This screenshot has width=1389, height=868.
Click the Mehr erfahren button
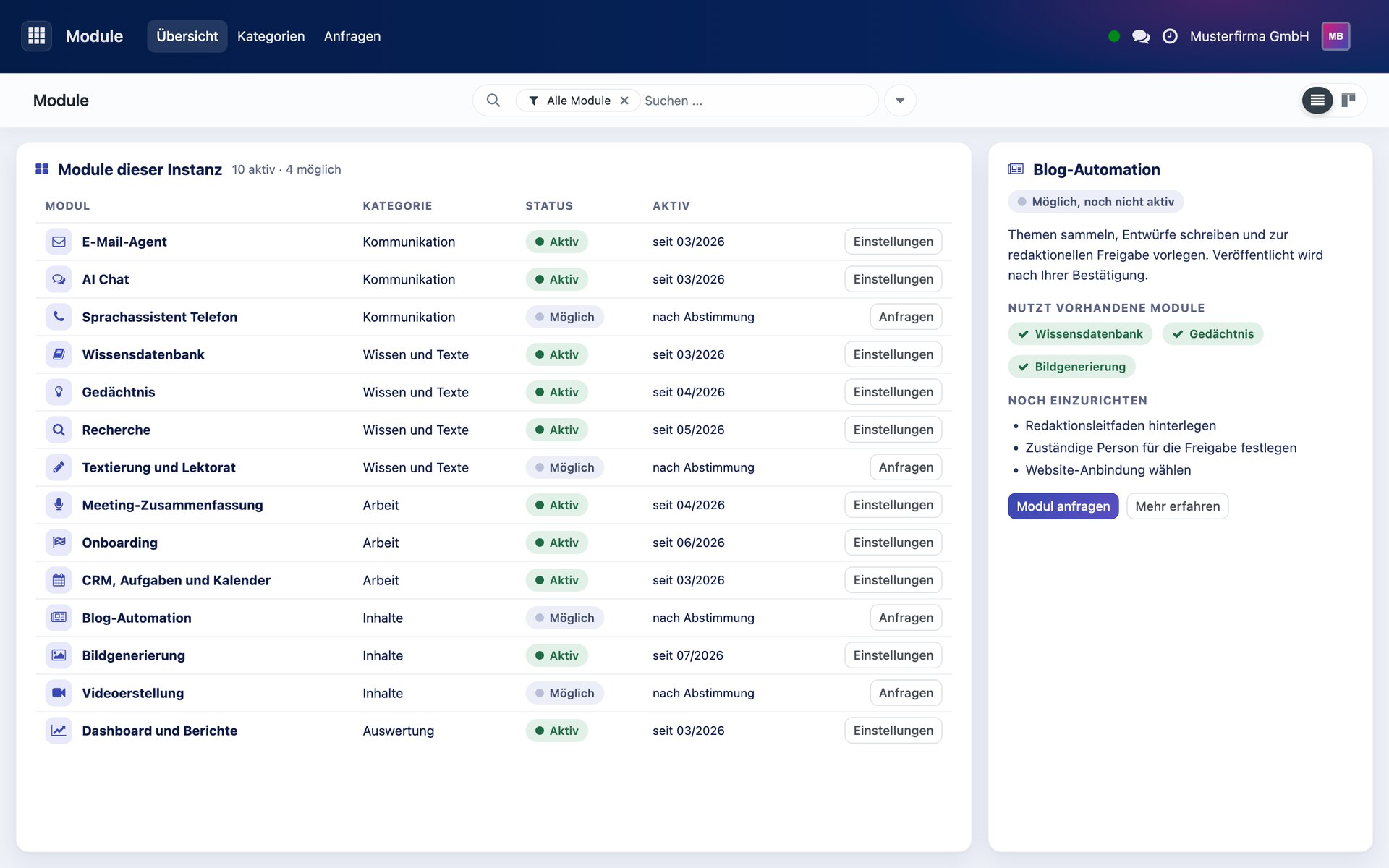click(1177, 506)
